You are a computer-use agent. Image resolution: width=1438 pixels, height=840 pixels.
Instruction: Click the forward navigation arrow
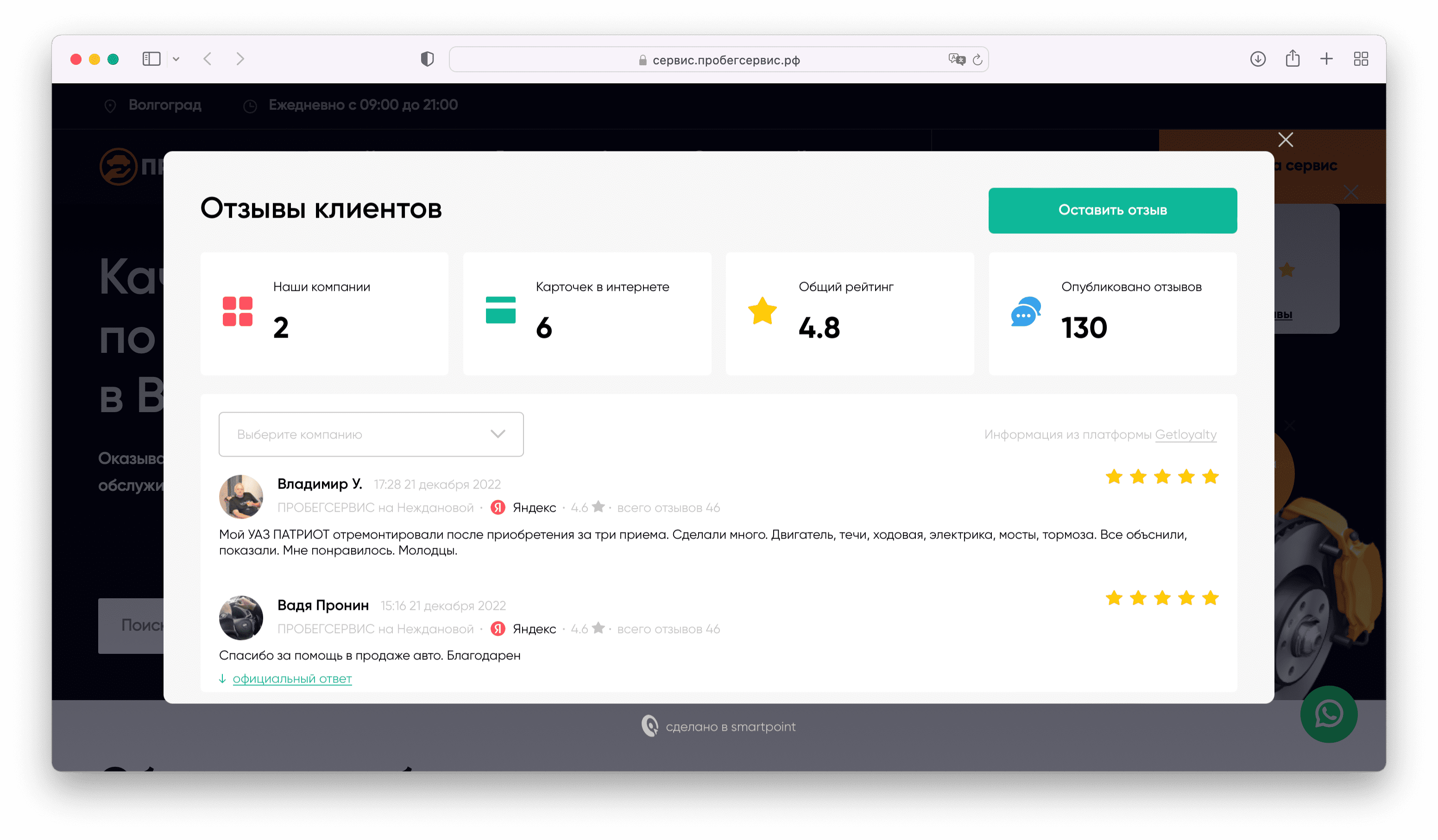tap(240, 59)
